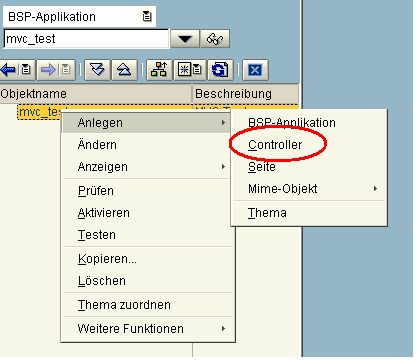Open the forward navigation history list icon
This screenshot has width=417, height=361.
[x=66, y=70]
